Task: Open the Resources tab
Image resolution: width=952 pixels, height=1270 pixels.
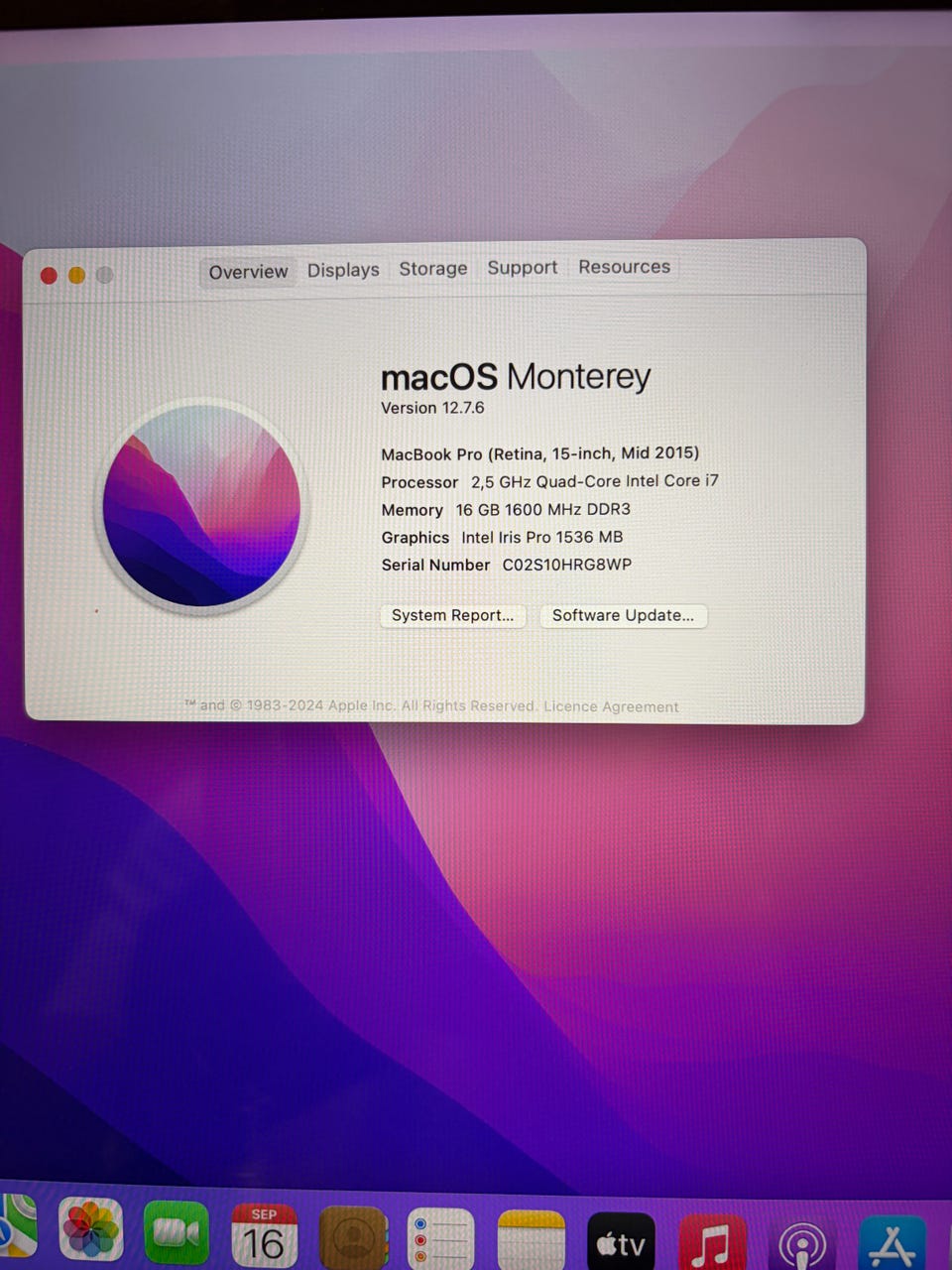Action: tap(625, 267)
